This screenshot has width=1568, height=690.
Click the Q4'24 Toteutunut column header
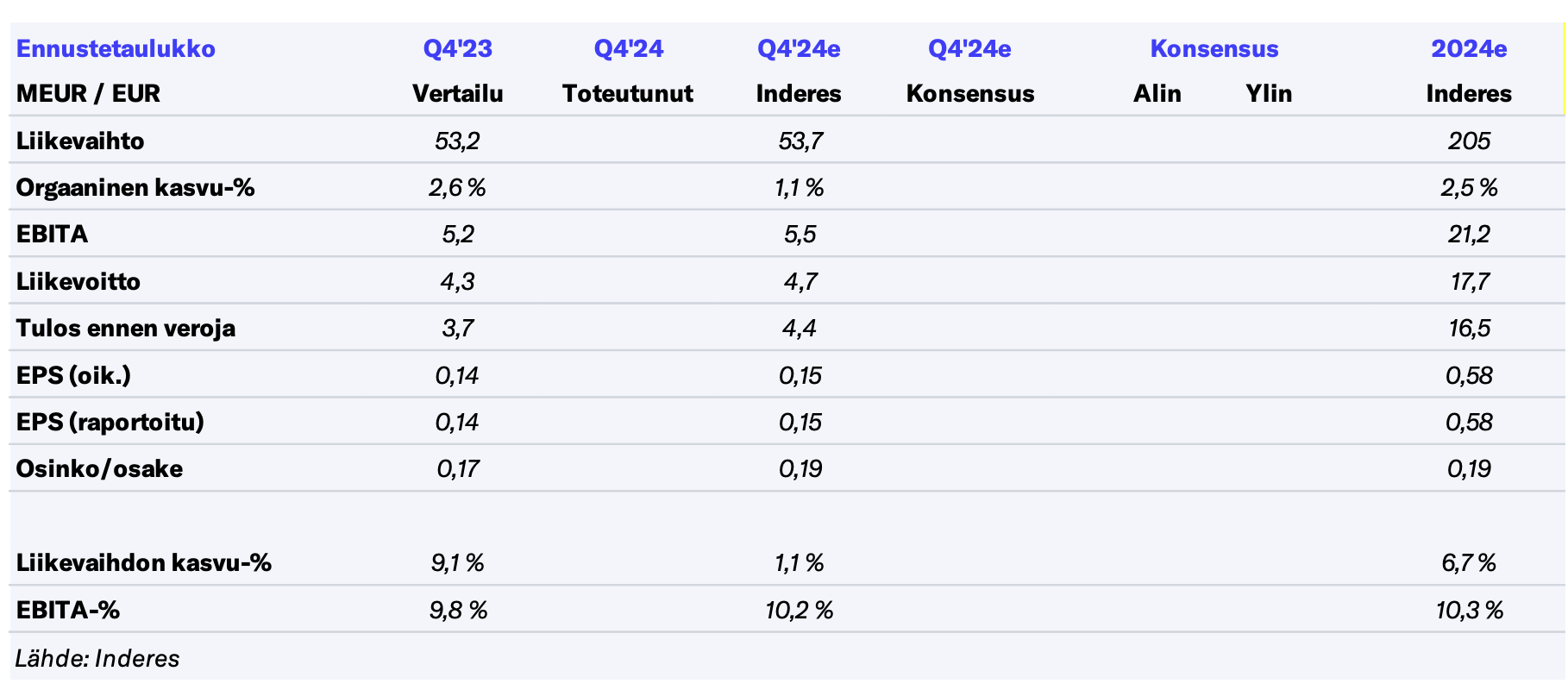(628, 48)
